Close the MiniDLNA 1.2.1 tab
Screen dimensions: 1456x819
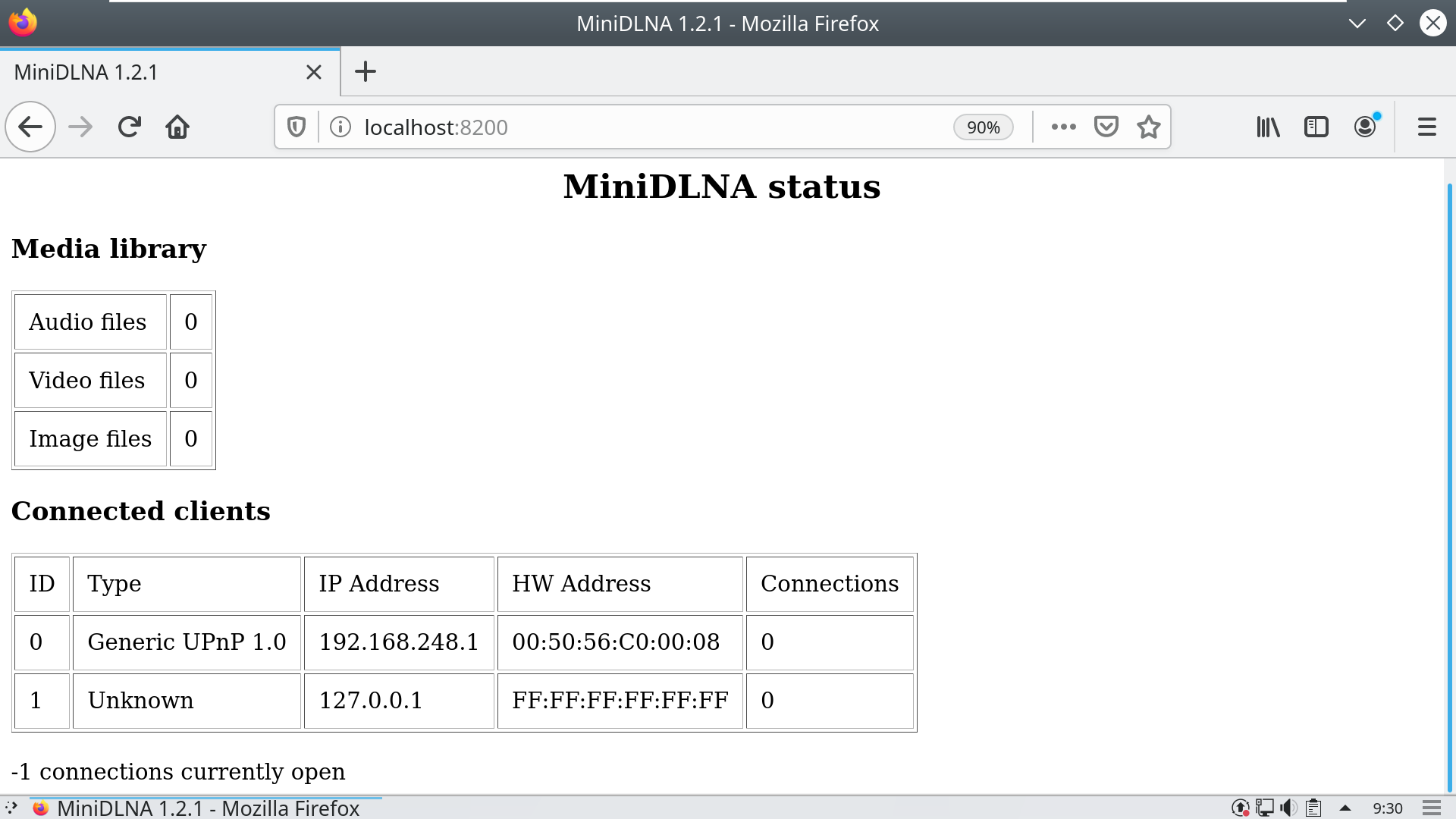click(x=314, y=72)
